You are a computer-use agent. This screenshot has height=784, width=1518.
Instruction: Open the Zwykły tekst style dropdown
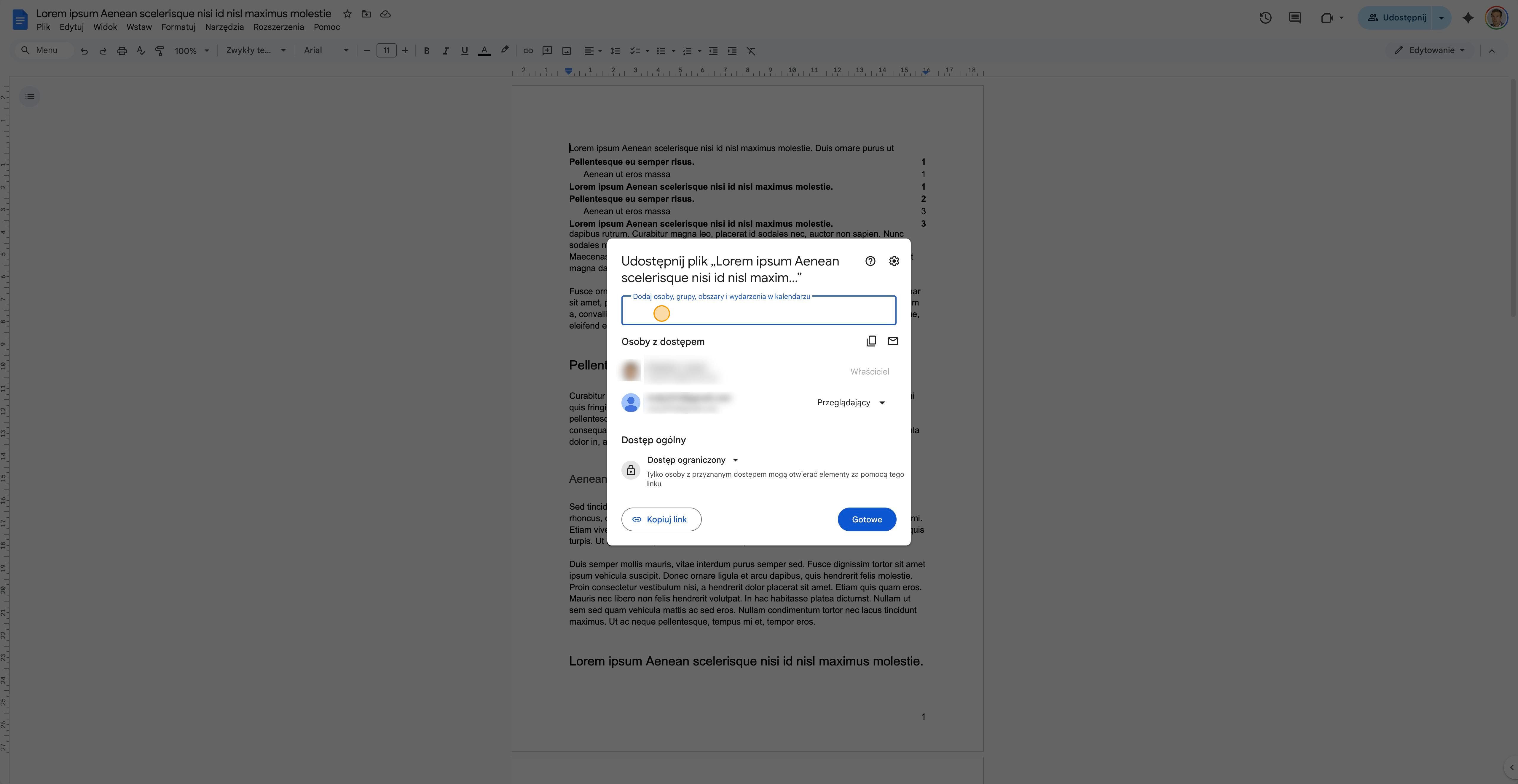(256, 51)
